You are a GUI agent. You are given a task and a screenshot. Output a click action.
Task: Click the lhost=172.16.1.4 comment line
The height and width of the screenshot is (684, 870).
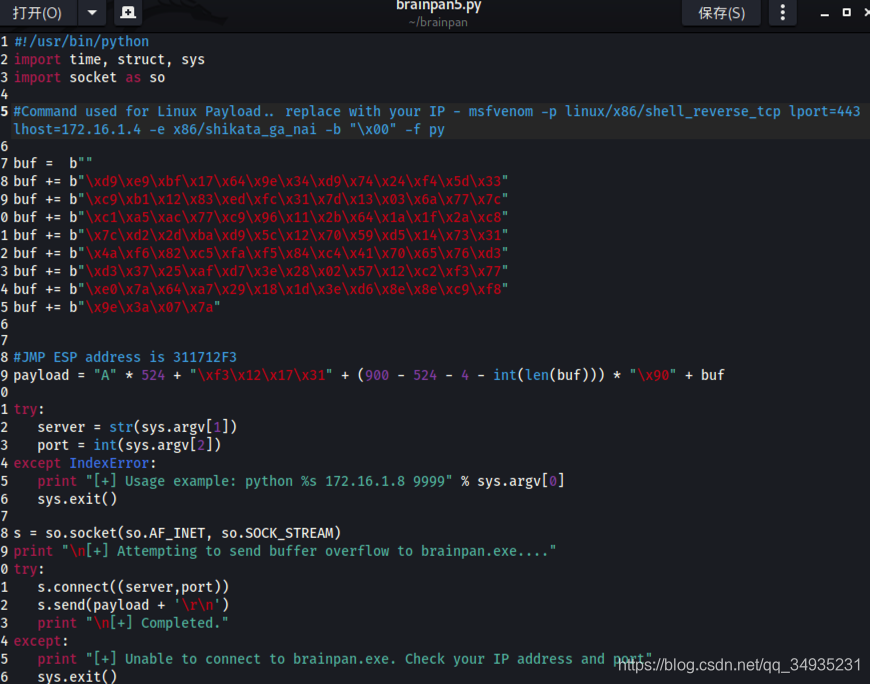tap(229, 129)
